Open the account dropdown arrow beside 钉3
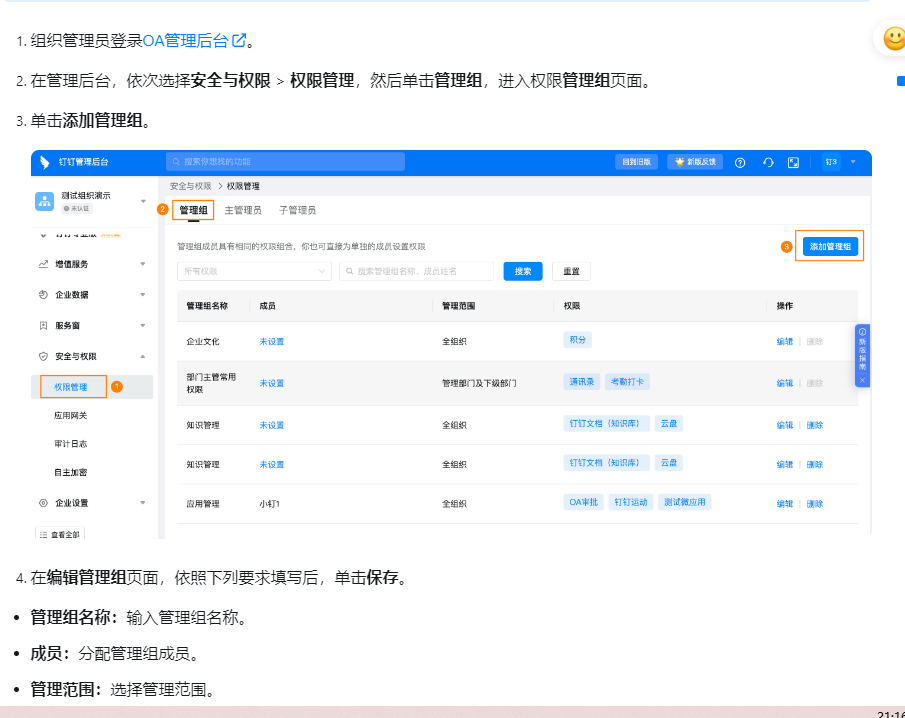 (x=853, y=162)
